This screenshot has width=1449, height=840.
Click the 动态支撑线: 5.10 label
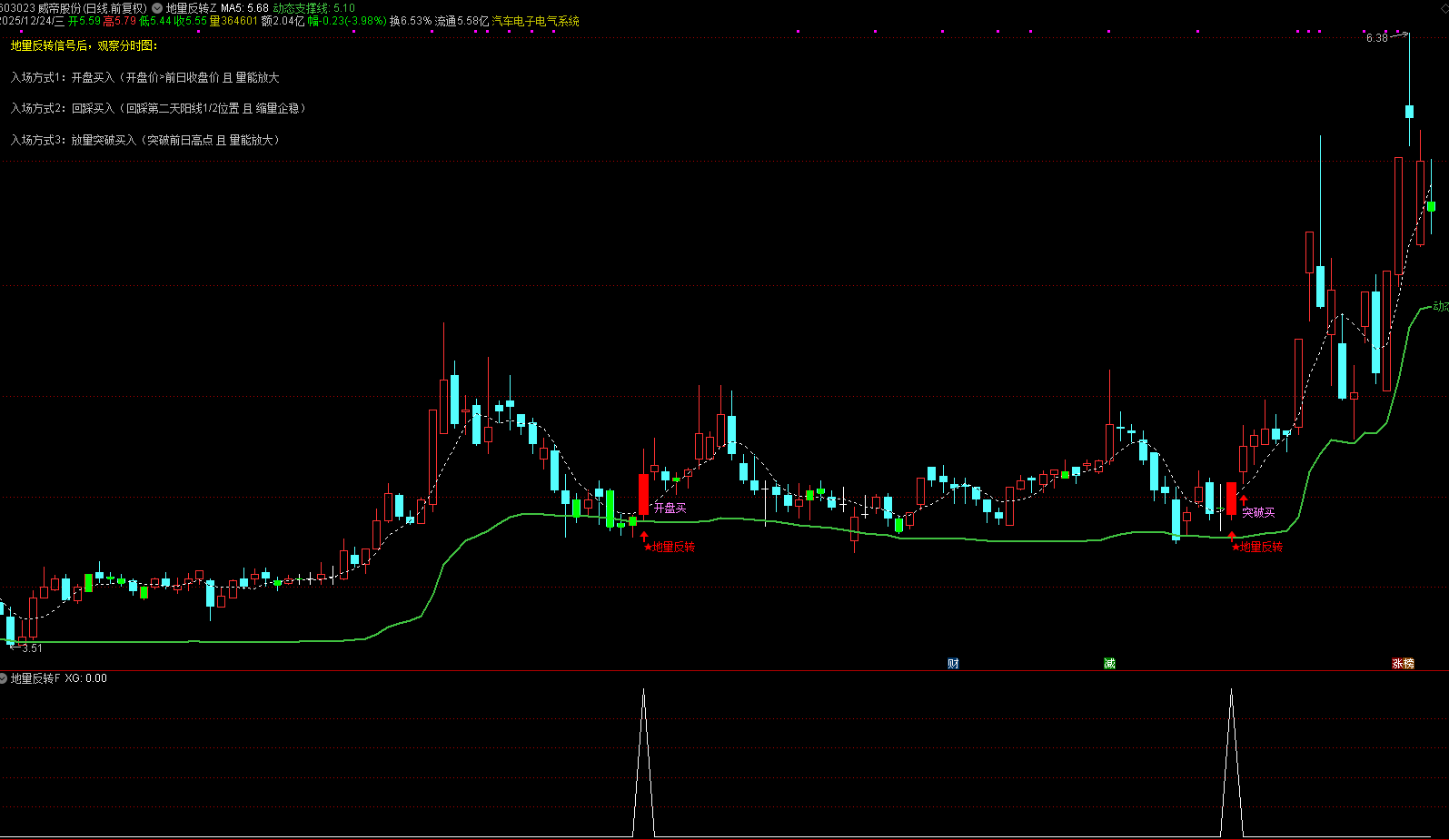(314, 8)
